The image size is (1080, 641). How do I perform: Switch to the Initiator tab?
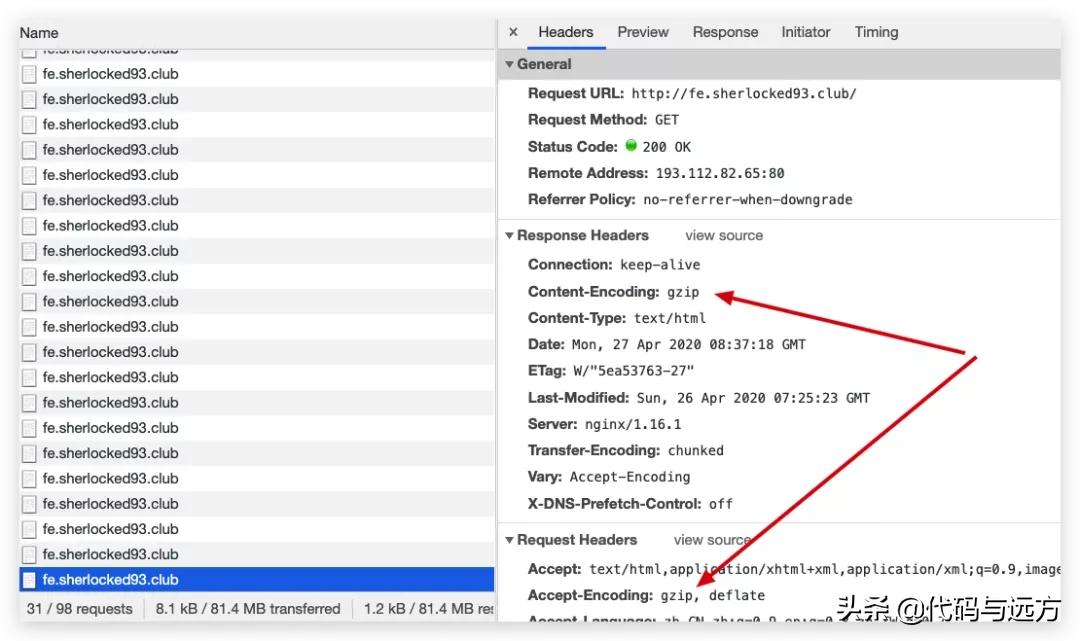pos(805,32)
